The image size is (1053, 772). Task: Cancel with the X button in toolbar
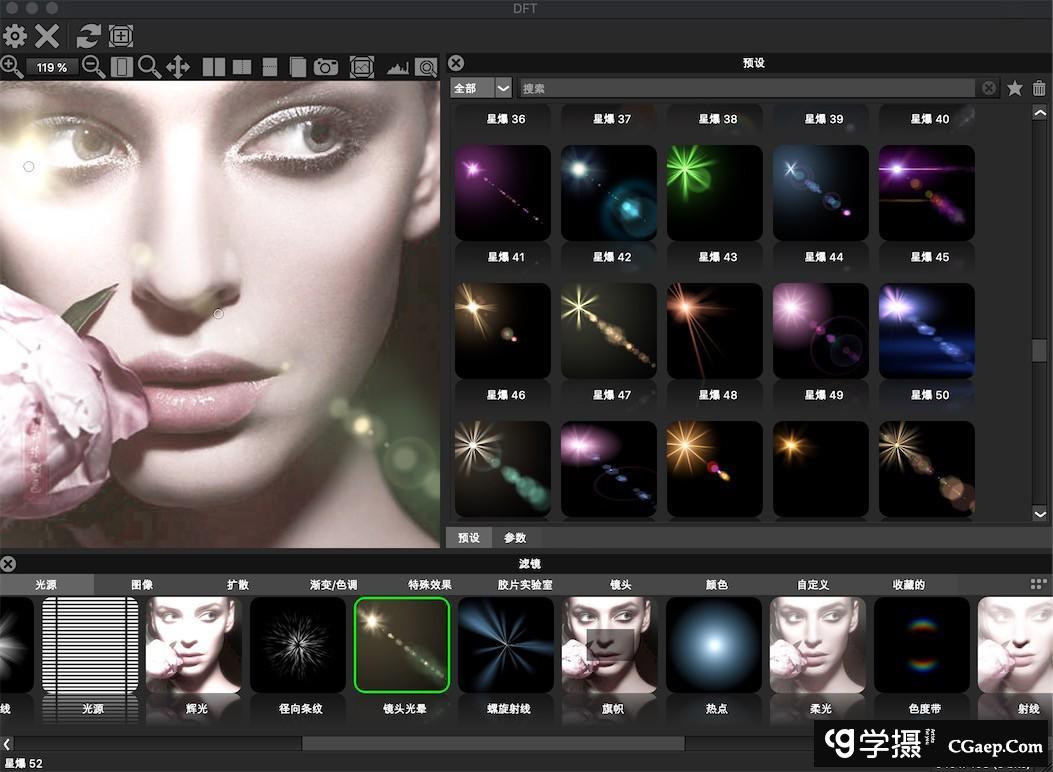(x=47, y=37)
